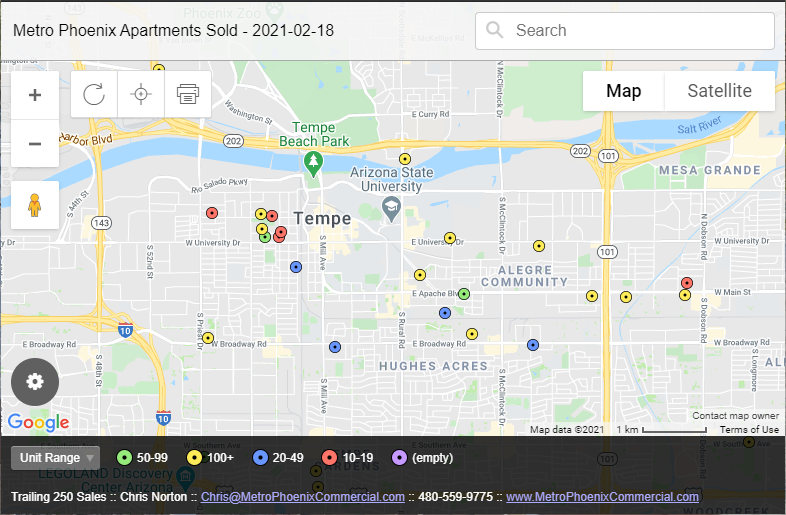
Task: Select yellow marker on E University Dr
Action: [x=450, y=238]
